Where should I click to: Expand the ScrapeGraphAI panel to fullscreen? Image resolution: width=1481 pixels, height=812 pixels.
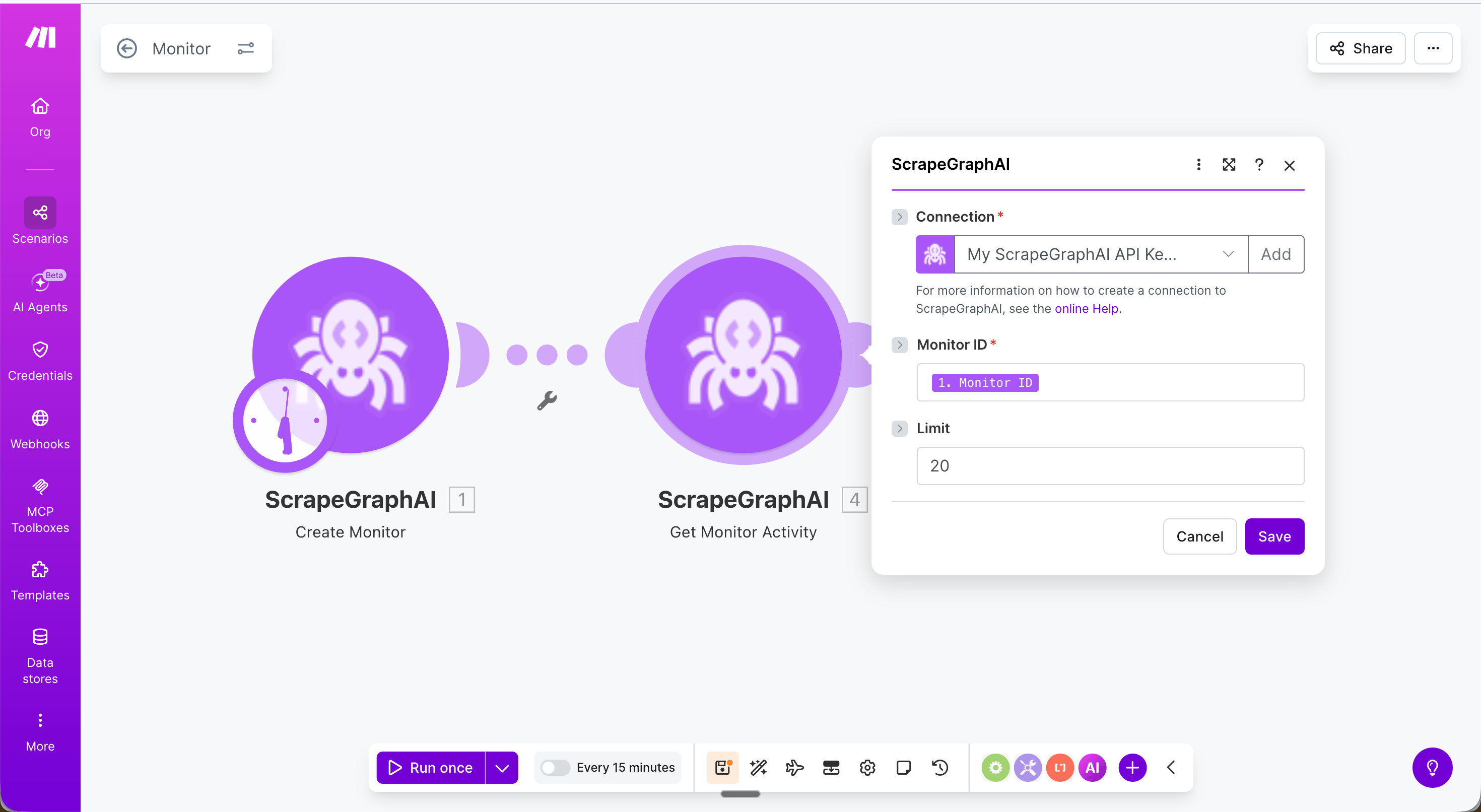pos(1229,165)
